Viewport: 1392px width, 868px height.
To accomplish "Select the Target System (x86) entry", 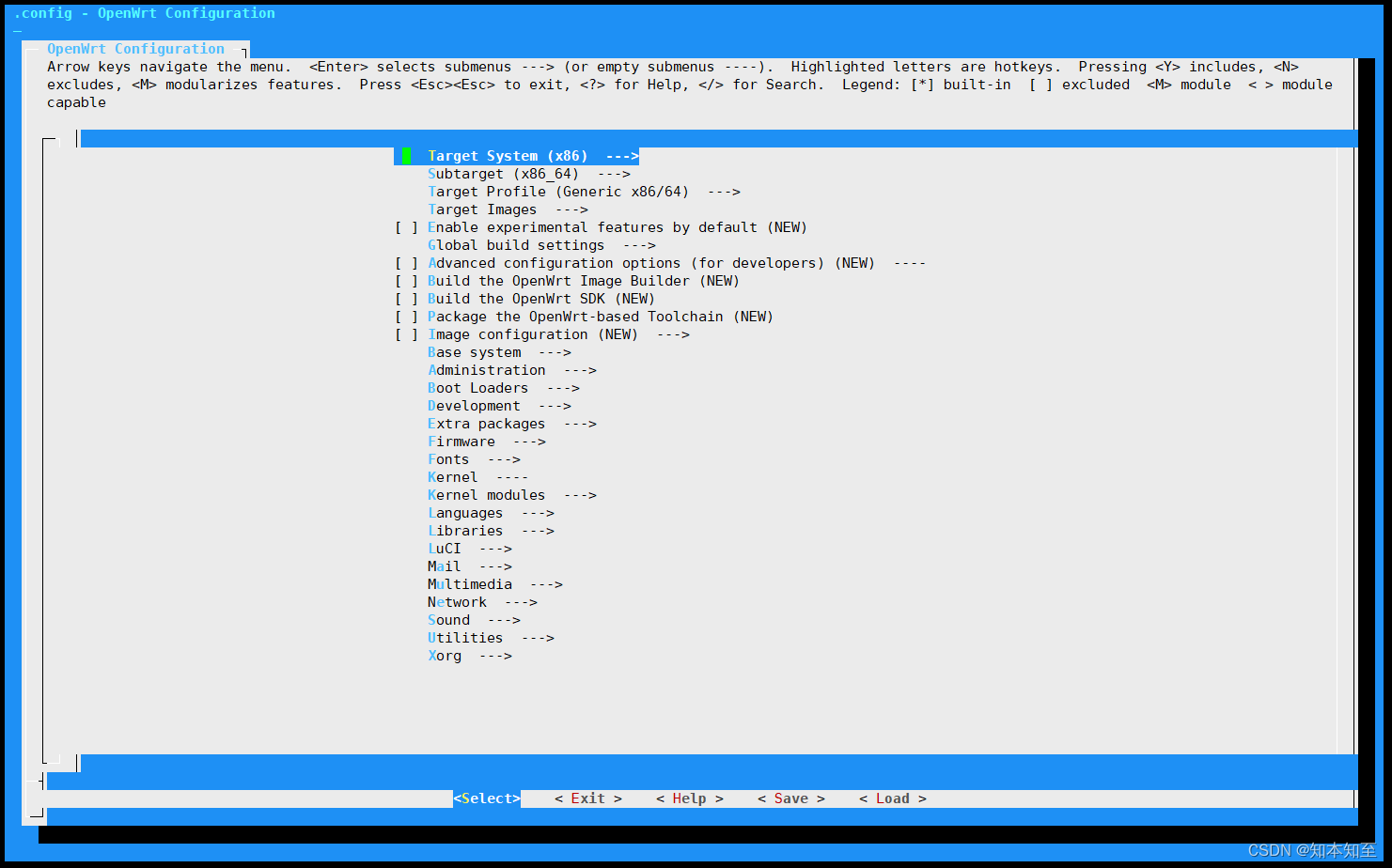I will pyautogui.click(x=516, y=156).
